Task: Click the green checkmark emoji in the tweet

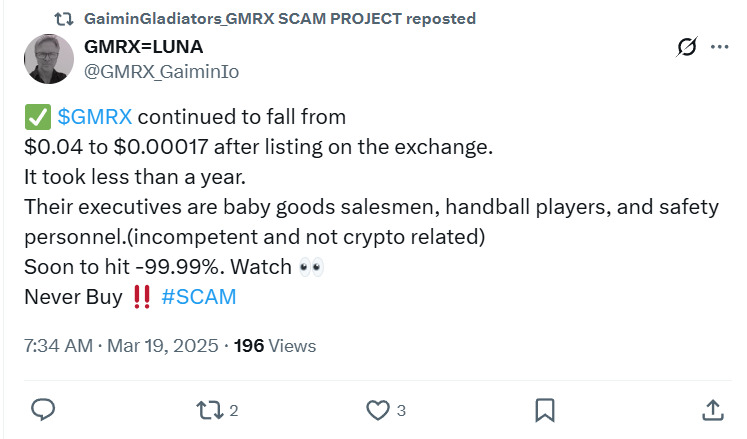Action: coord(38,117)
